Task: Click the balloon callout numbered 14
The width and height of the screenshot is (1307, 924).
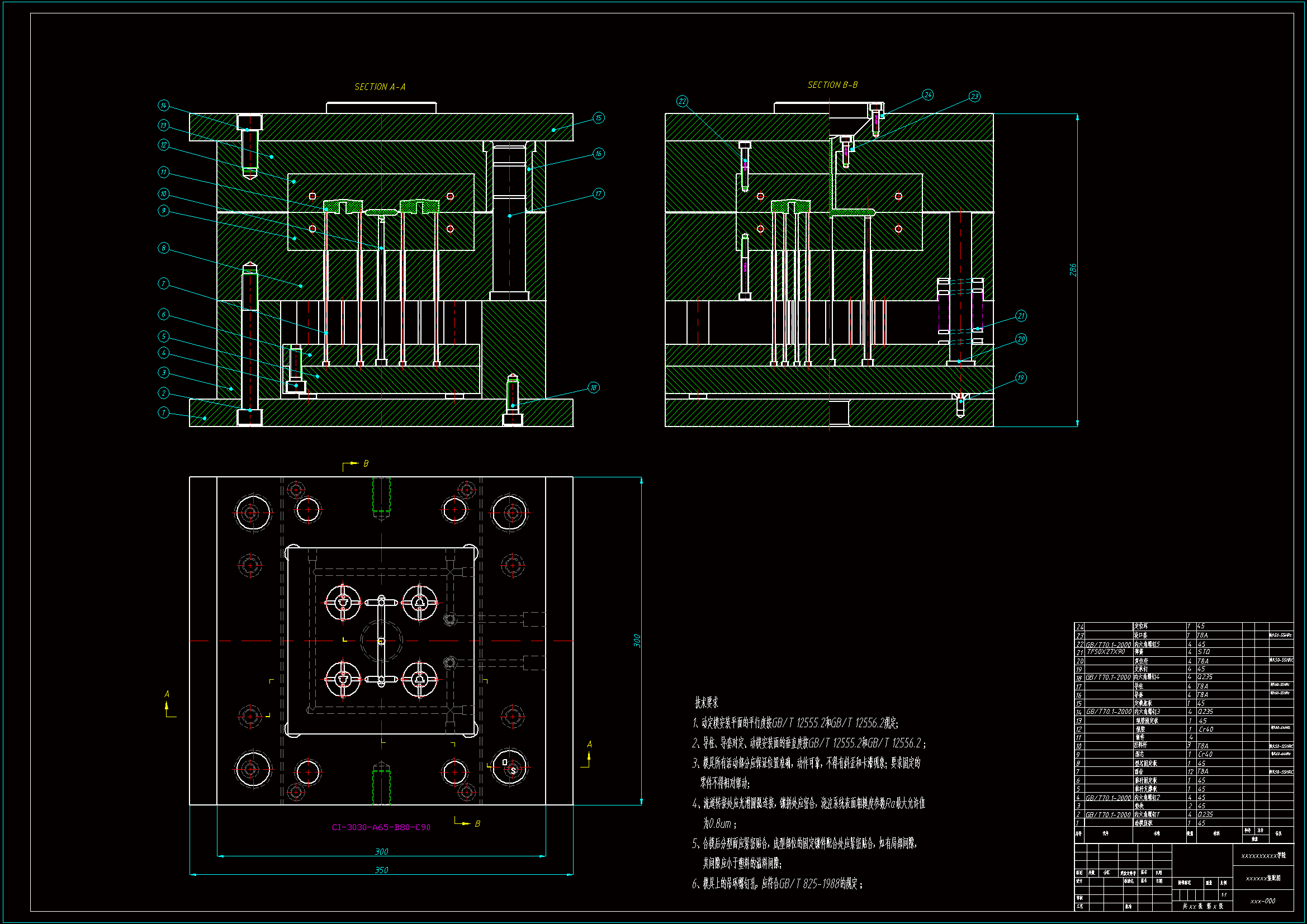Action: (x=164, y=105)
